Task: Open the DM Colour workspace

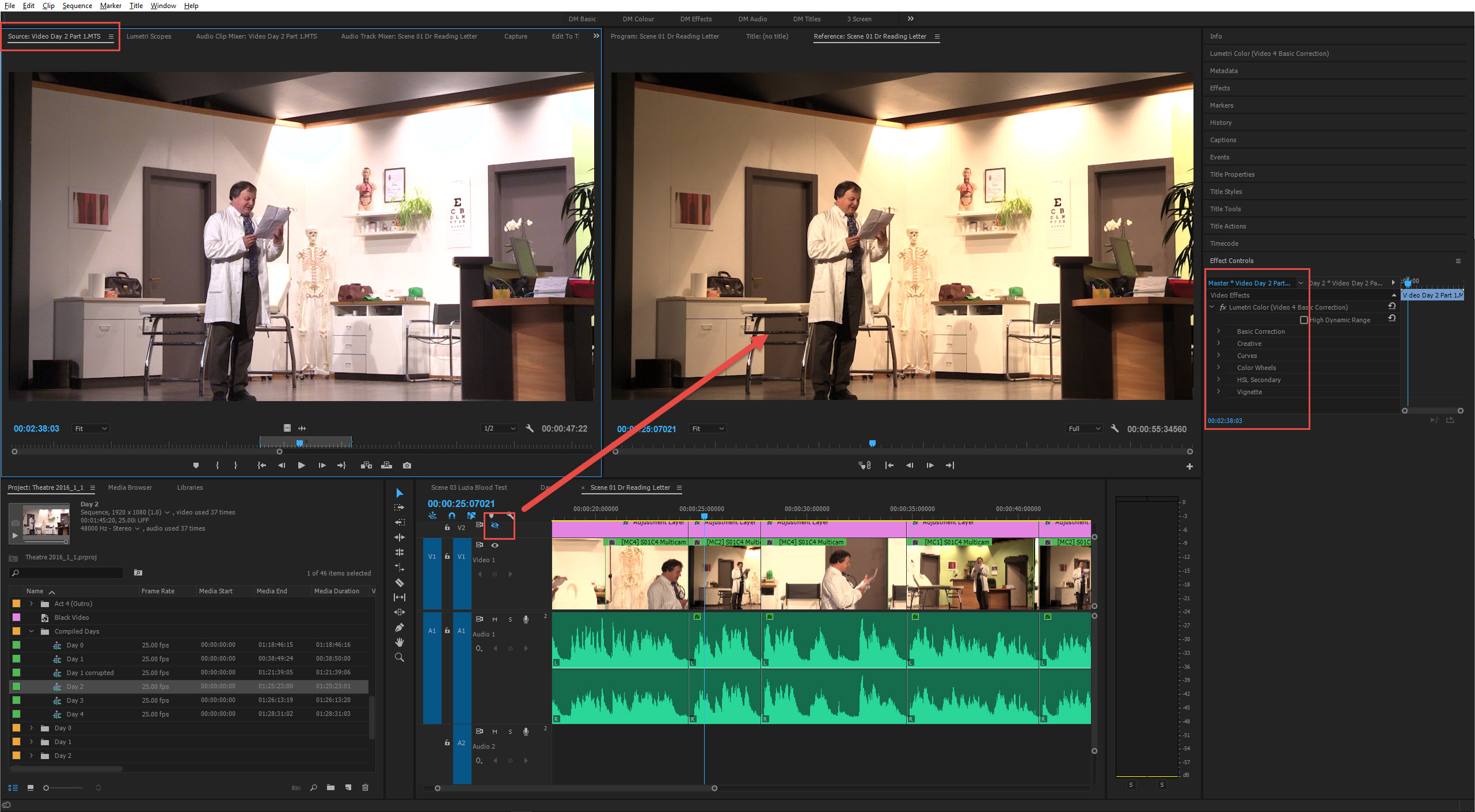Action: point(638,19)
